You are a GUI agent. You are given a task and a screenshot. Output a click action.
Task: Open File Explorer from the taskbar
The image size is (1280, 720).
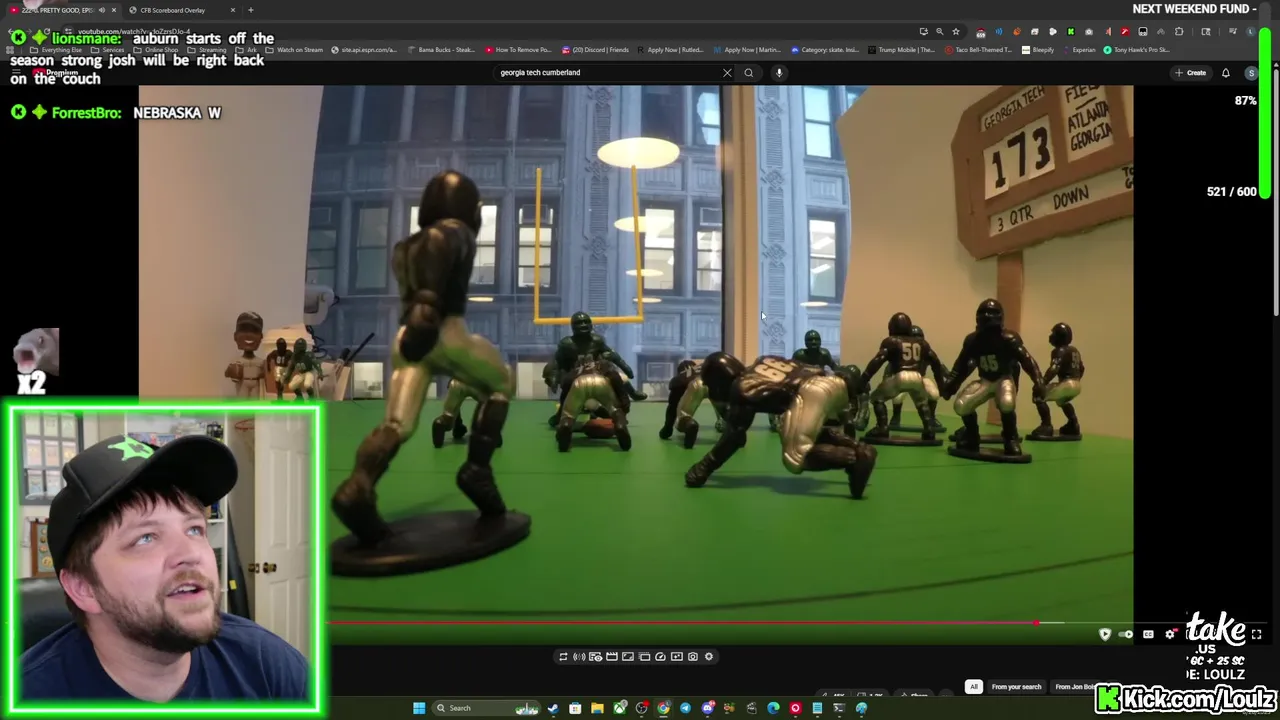(597, 708)
